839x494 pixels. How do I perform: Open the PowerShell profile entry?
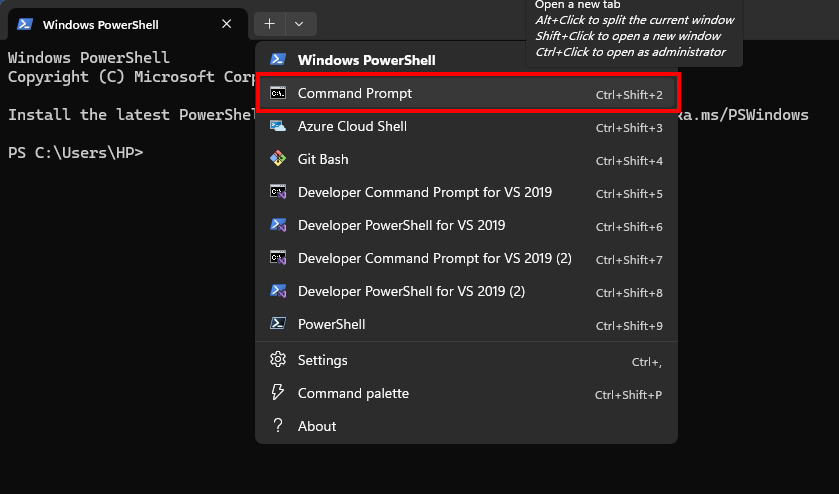pos(467,324)
